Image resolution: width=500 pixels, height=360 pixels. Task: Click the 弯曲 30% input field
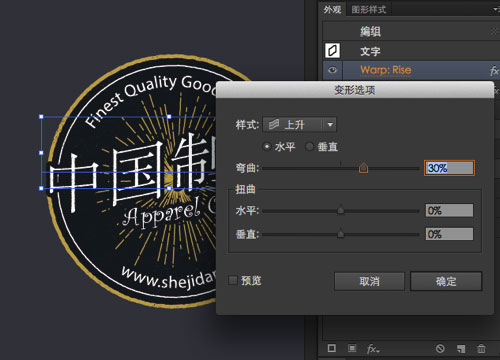pyautogui.click(x=449, y=168)
